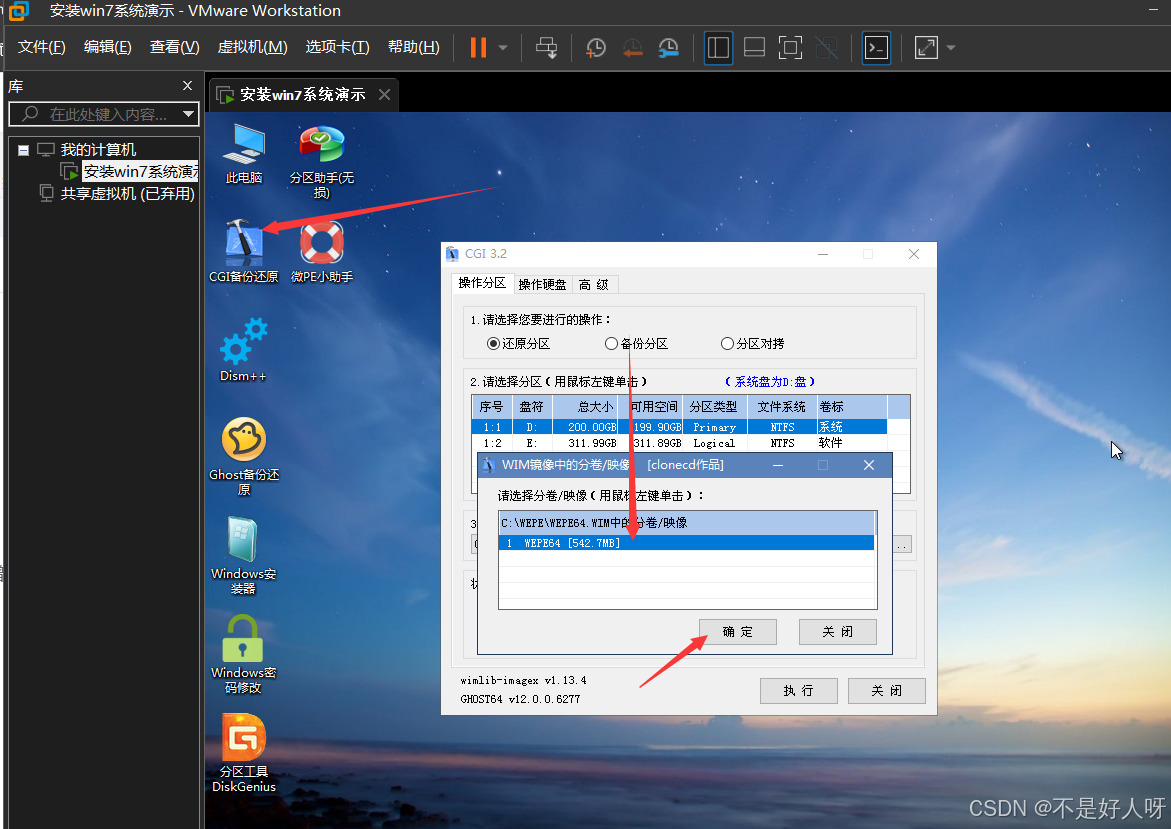This screenshot has height=829, width=1171.
Task: Select partition row 1:2 E: 软件
Action: (x=680, y=443)
